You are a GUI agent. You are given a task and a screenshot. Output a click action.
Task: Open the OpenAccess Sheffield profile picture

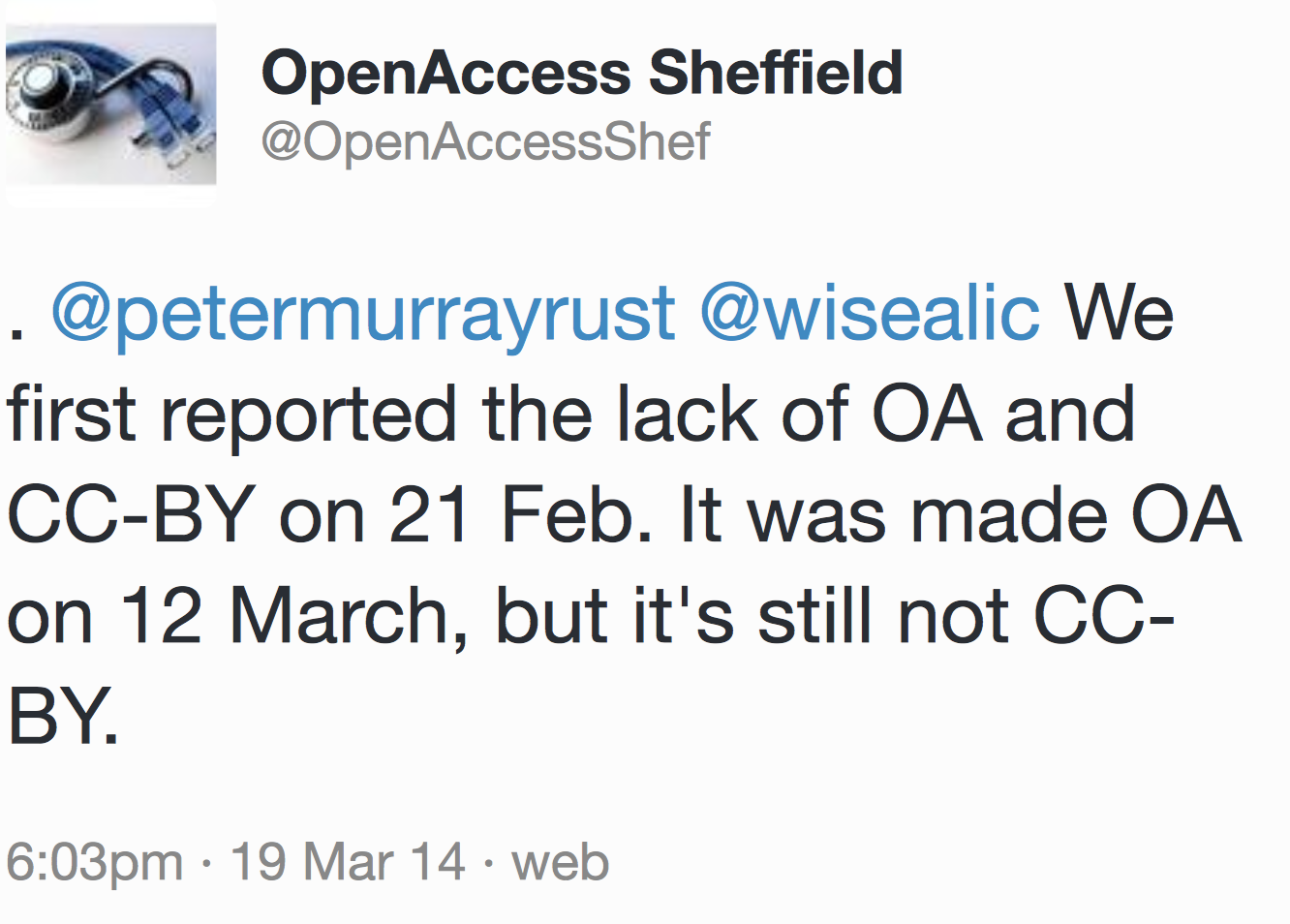coord(110,105)
